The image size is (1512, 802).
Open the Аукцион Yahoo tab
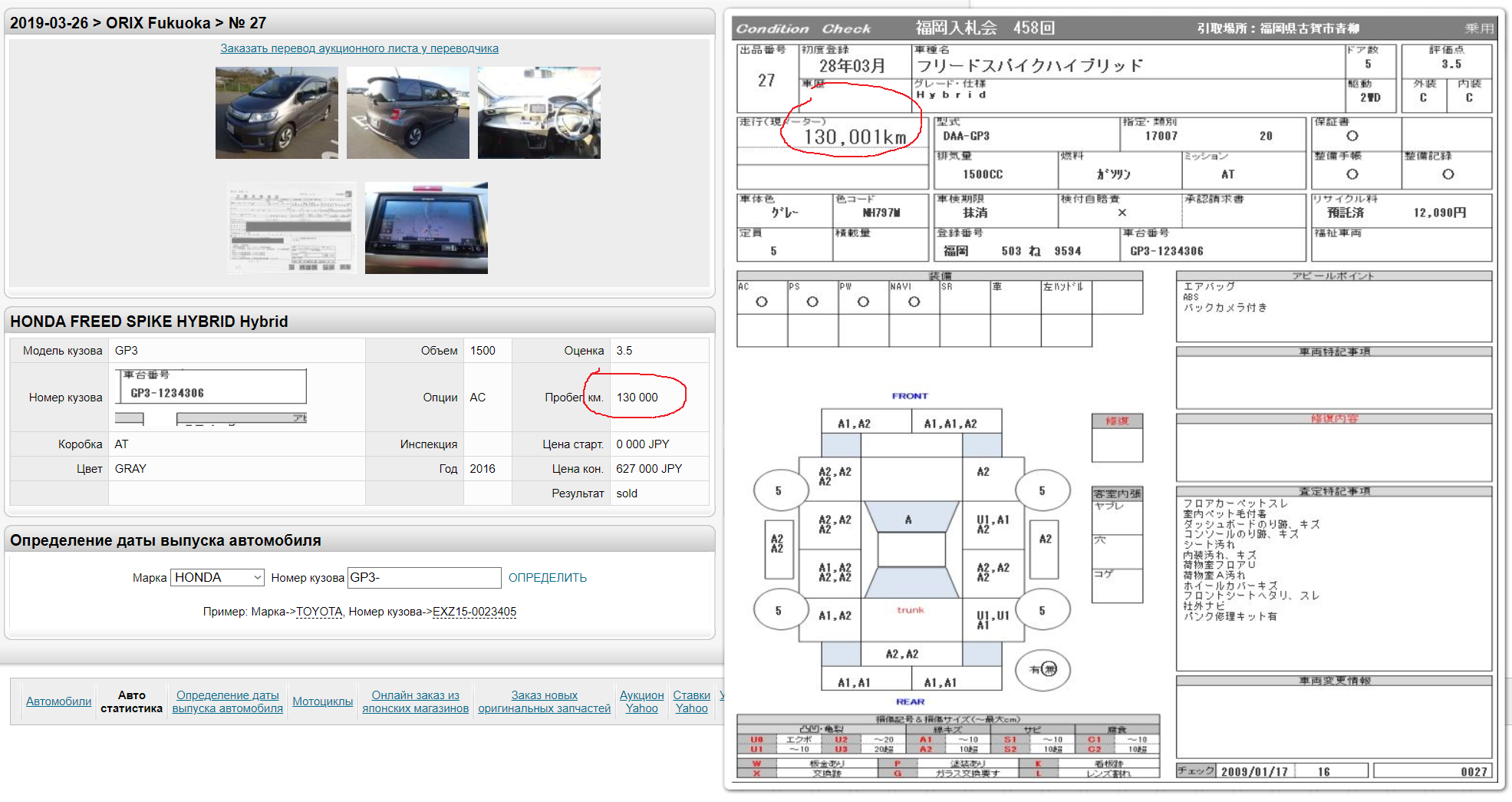pyautogui.click(x=642, y=701)
